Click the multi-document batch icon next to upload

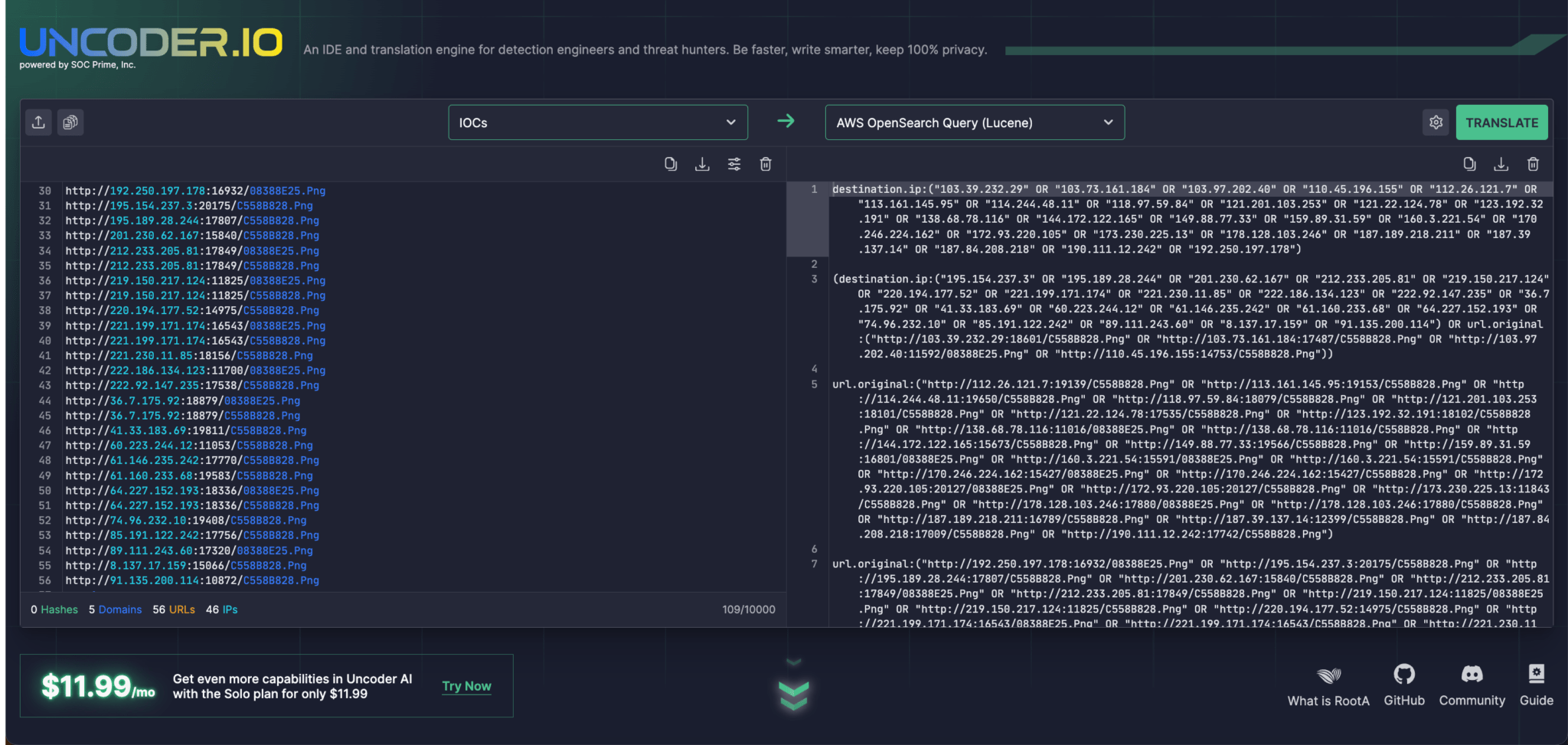pyautogui.click(x=70, y=122)
